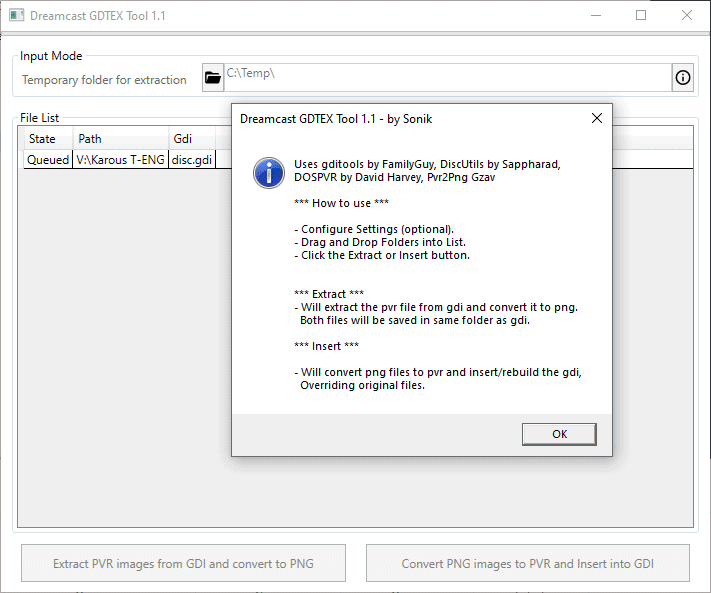Sort by the Path column header
The image size is (711, 593).
[121, 139]
